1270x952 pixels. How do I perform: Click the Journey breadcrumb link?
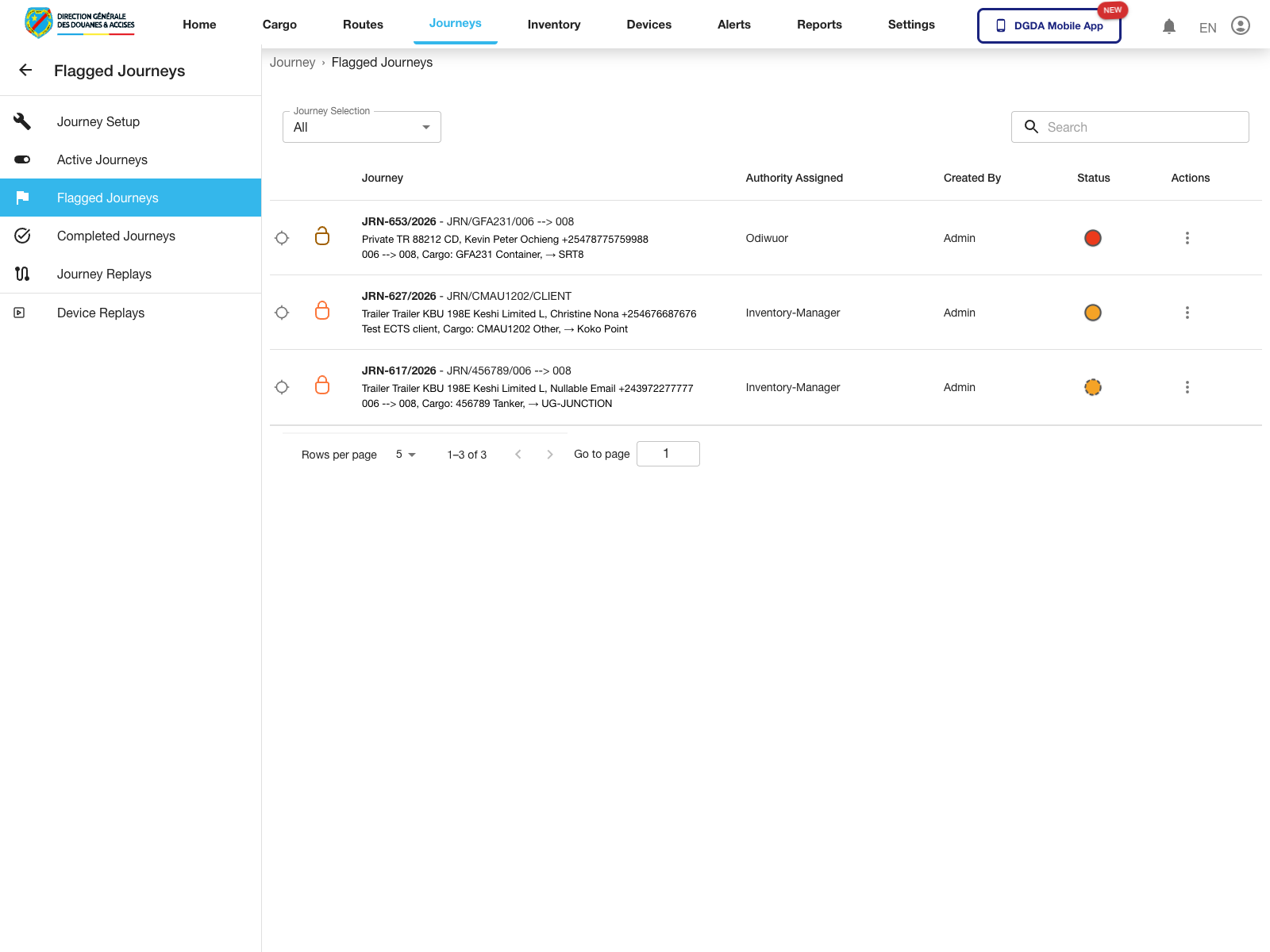click(x=292, y=63)
